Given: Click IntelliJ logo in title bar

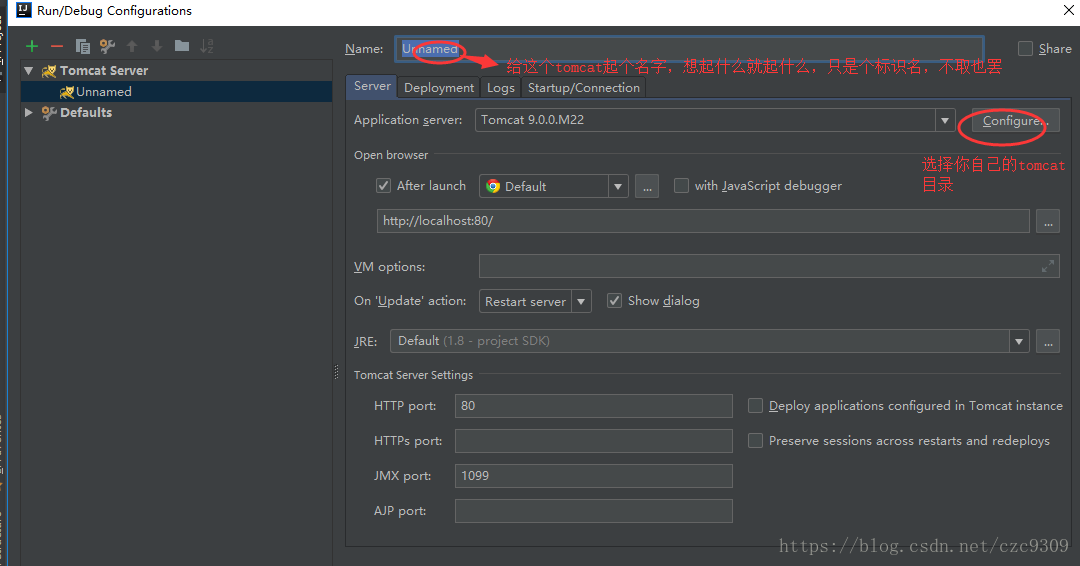Looking at the screenshot, I should tap(23, 10).
